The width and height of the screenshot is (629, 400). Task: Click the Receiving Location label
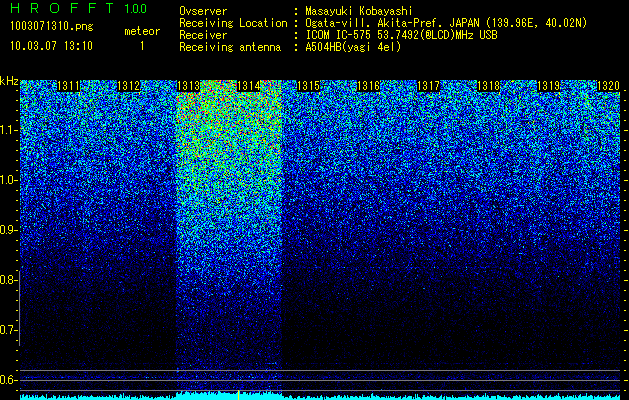pyautogui.click(x=233, y=23)
